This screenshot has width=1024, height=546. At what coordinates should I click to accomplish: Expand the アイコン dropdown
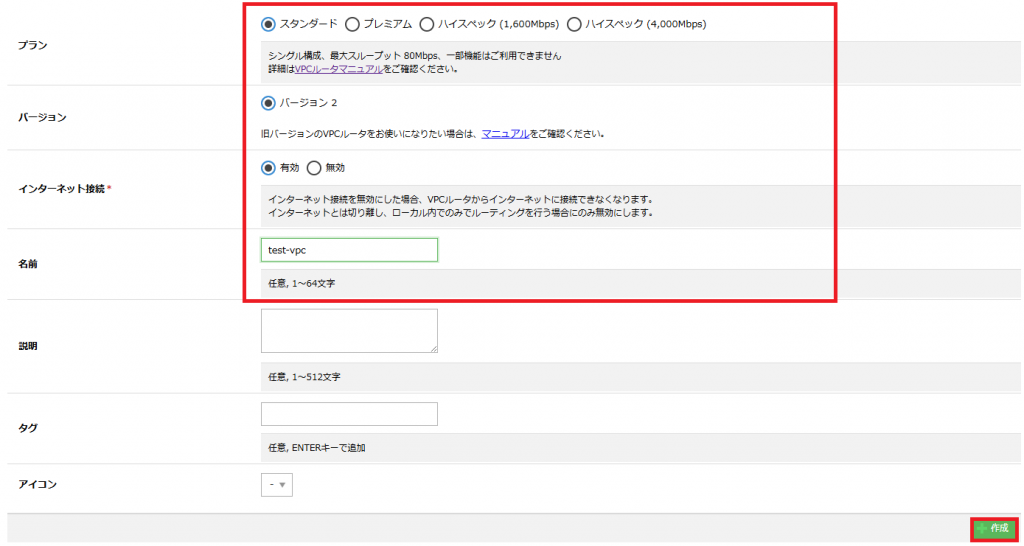pos(277,485)
